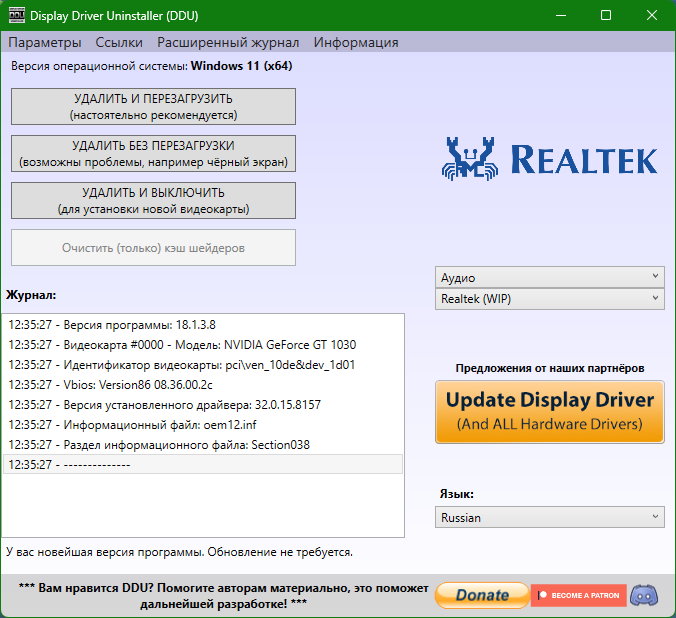Open the Russian language dropdown

[550, 517]
